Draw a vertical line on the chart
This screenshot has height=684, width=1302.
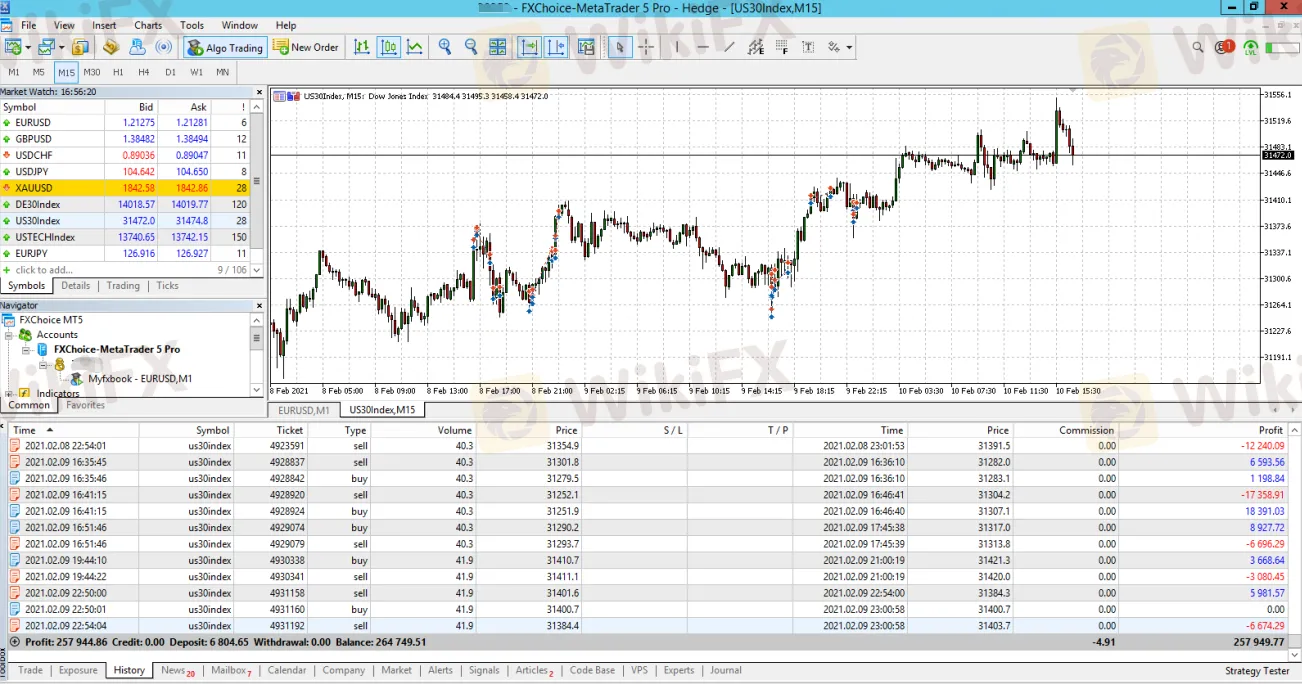677,47
